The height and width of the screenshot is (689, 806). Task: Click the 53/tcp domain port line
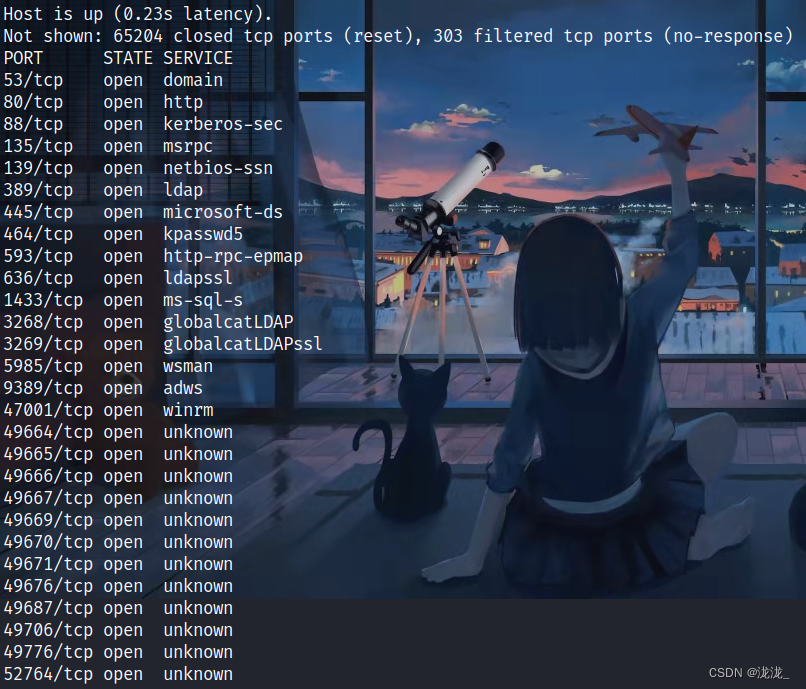113,80
